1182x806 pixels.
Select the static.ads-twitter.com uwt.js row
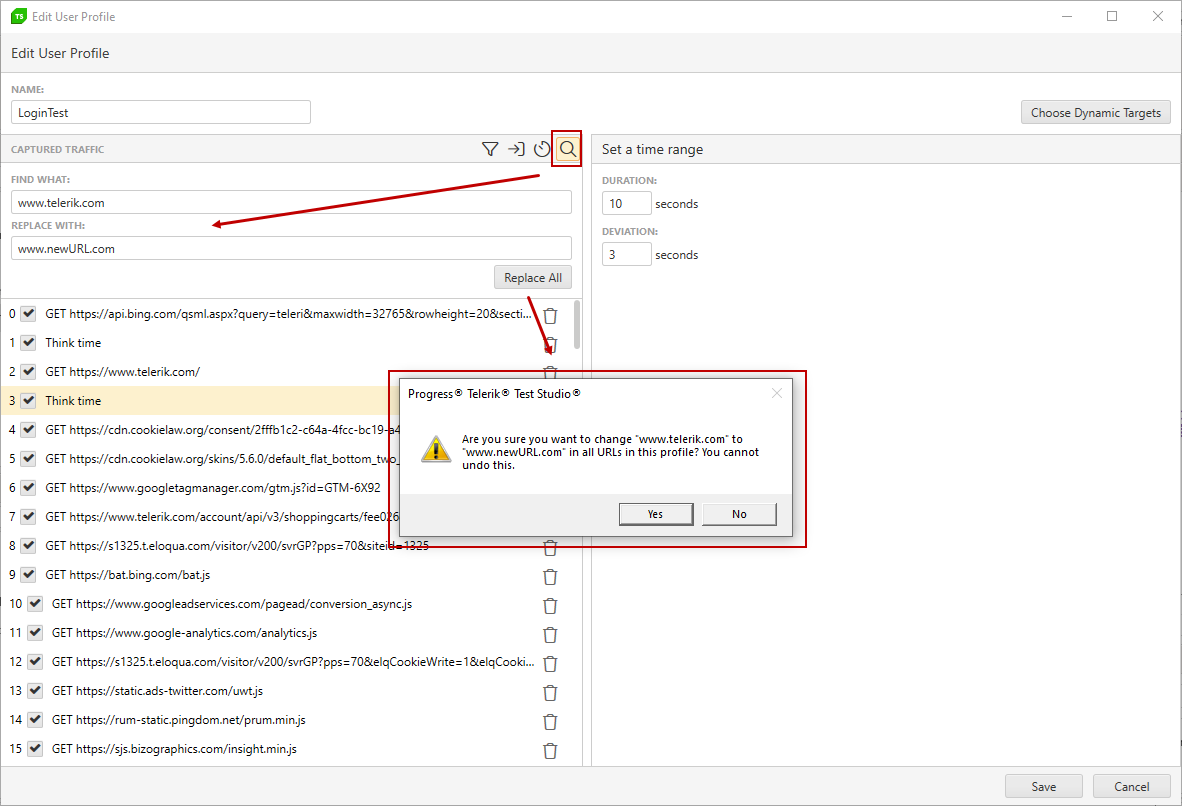tap(291, 691)
